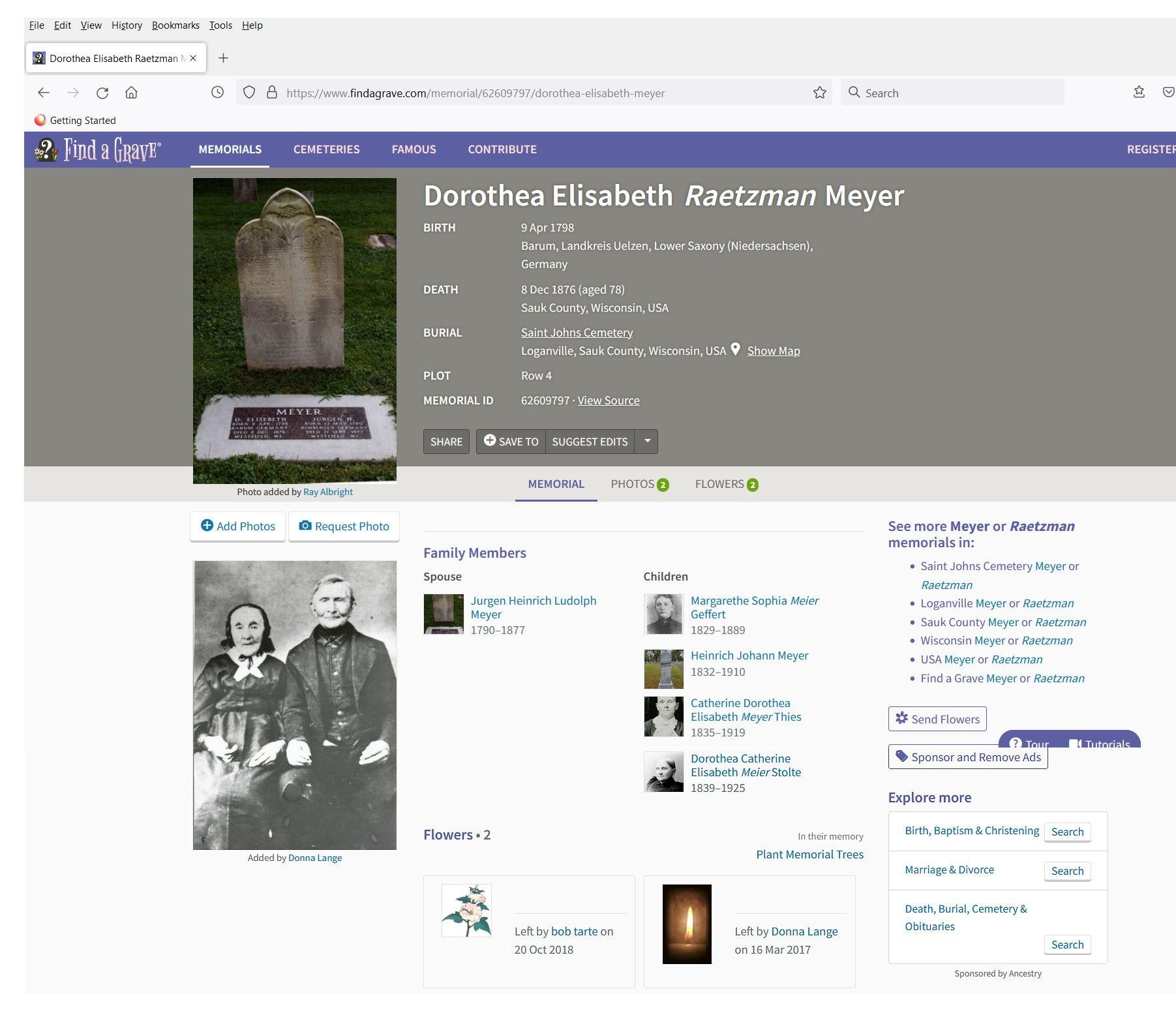Open the File menu
The image size is (1176, 1013).
(x=37, y=25)
